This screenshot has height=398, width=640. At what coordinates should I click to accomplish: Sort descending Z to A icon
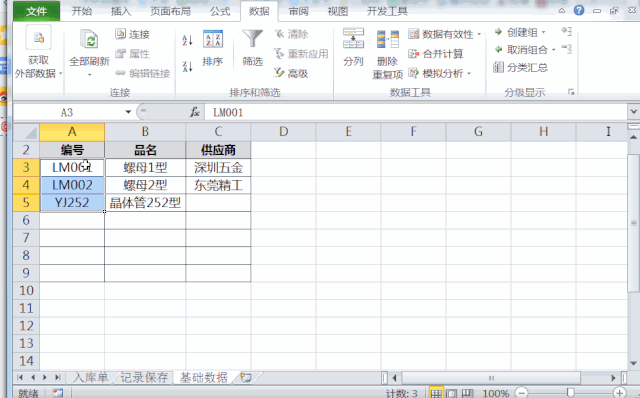[x=187, y=66]
